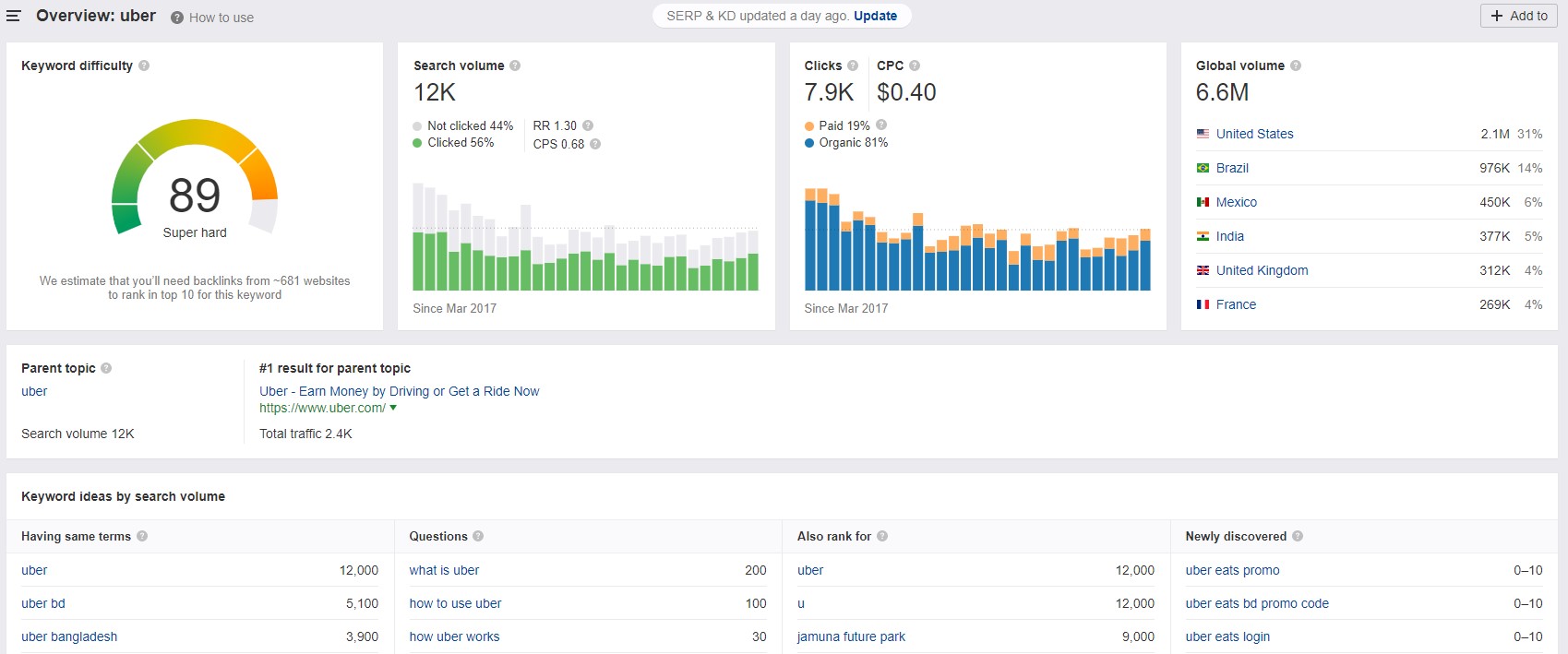Screen dimensions: 1568x654
Task: Click the Organic blue legend dot
Action: pyautogui.click(x=809, y=143)
